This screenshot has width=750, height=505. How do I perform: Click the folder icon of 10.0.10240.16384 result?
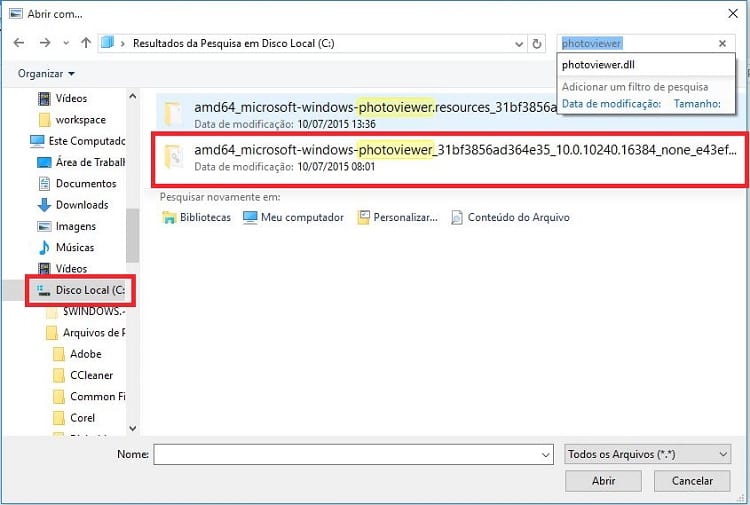coord(173,157)
